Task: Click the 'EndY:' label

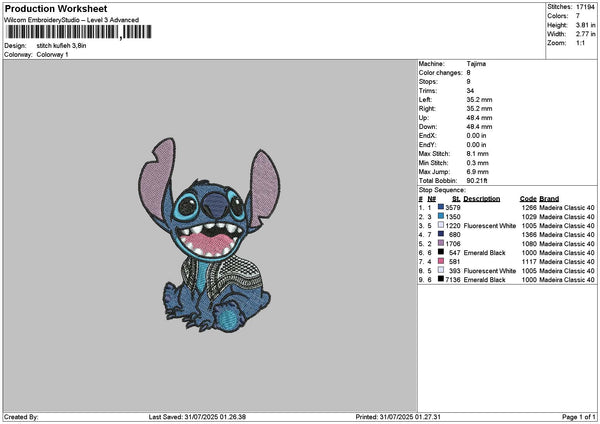Action: click(x=427, y=145)
